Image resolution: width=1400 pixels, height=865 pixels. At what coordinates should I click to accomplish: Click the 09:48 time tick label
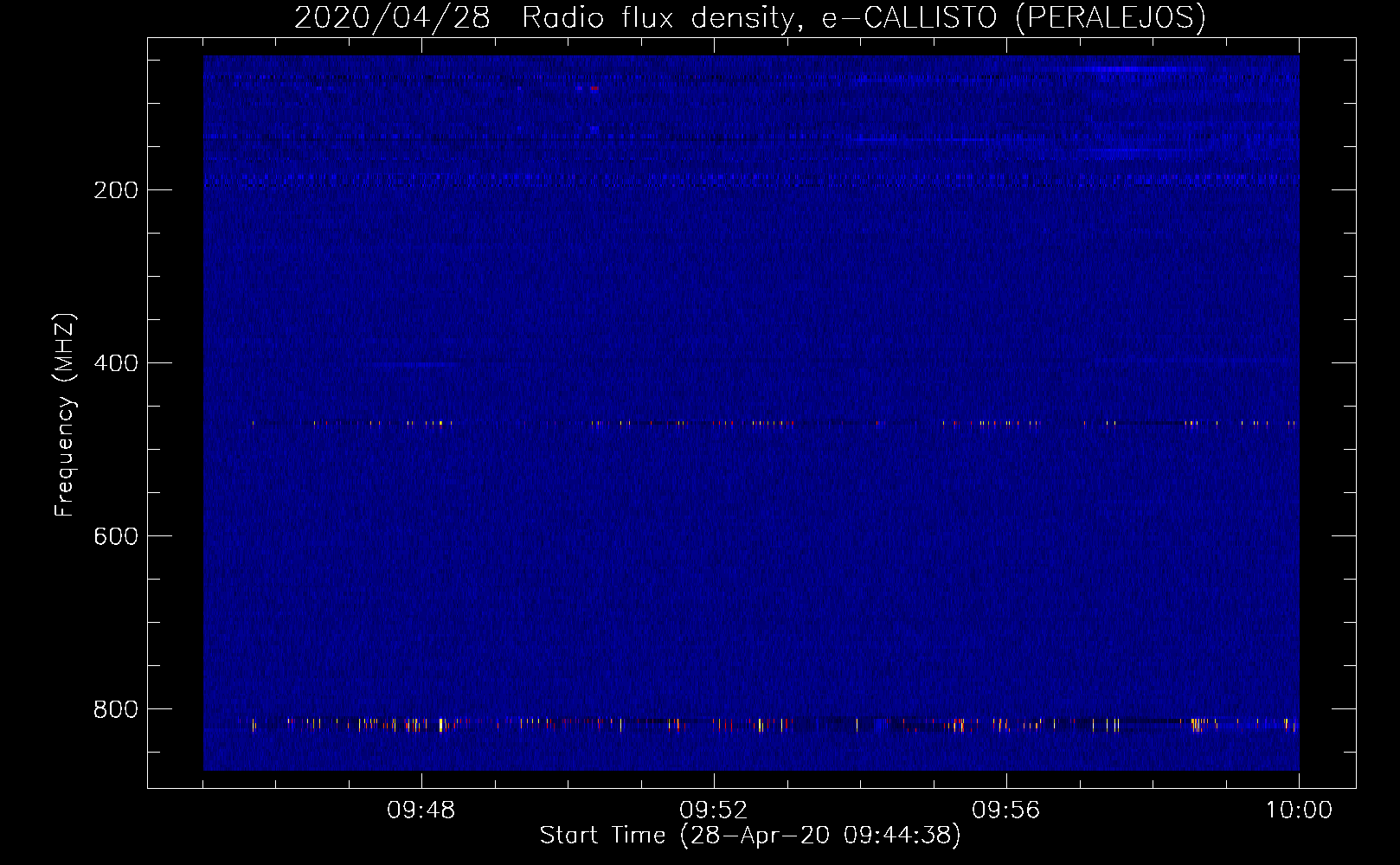[421, 811]
